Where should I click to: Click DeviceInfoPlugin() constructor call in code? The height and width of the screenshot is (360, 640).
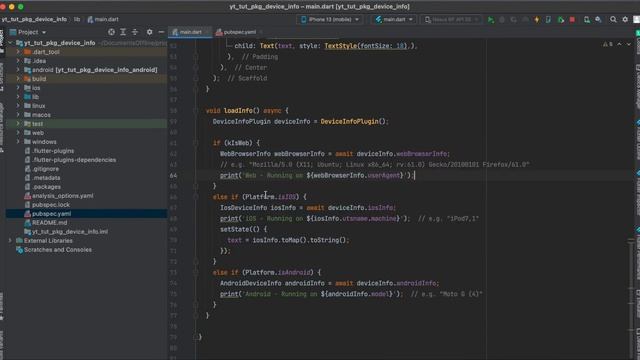pos(353,121)
